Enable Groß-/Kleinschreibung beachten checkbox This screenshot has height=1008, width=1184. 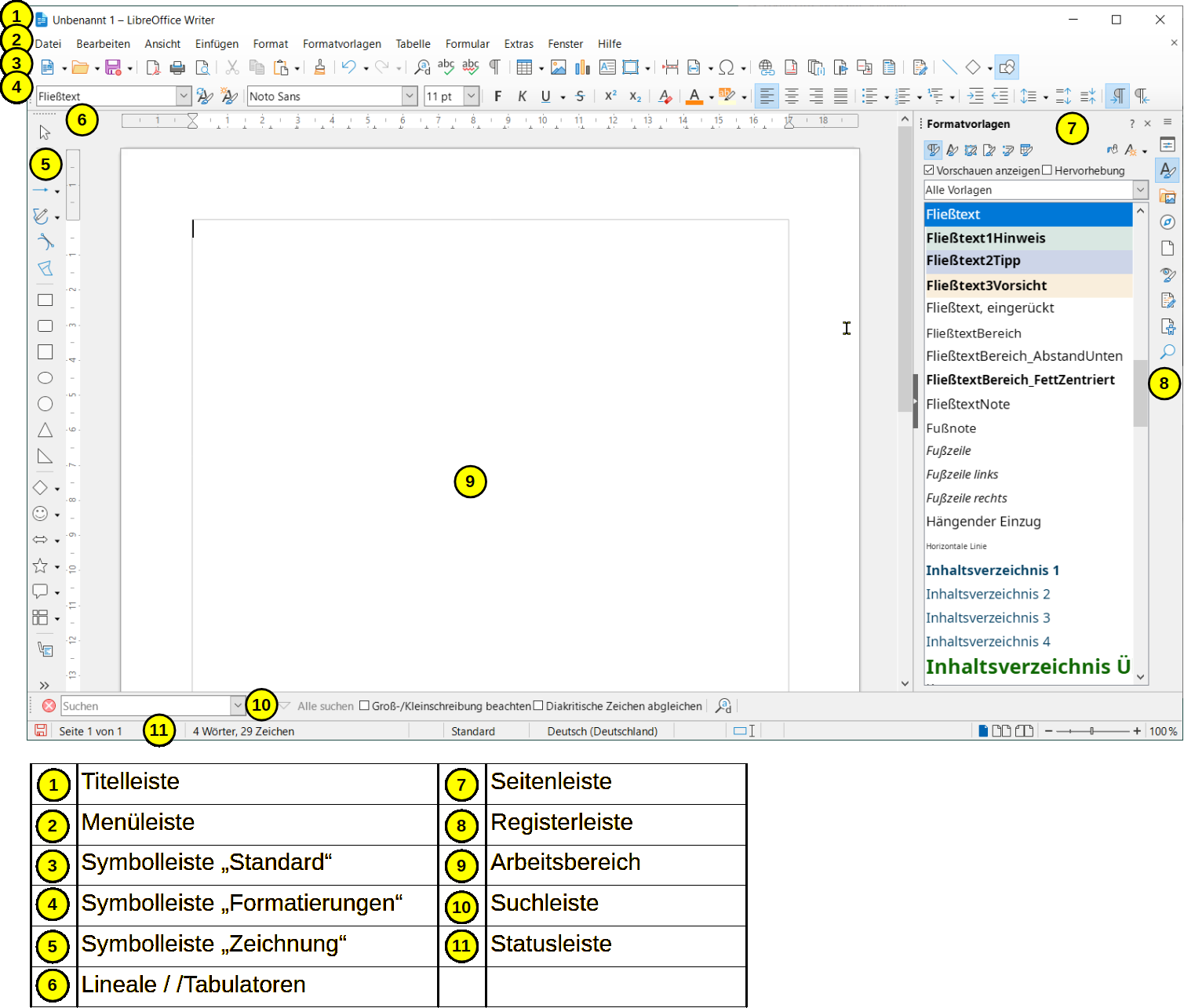[x=364, y=706]
